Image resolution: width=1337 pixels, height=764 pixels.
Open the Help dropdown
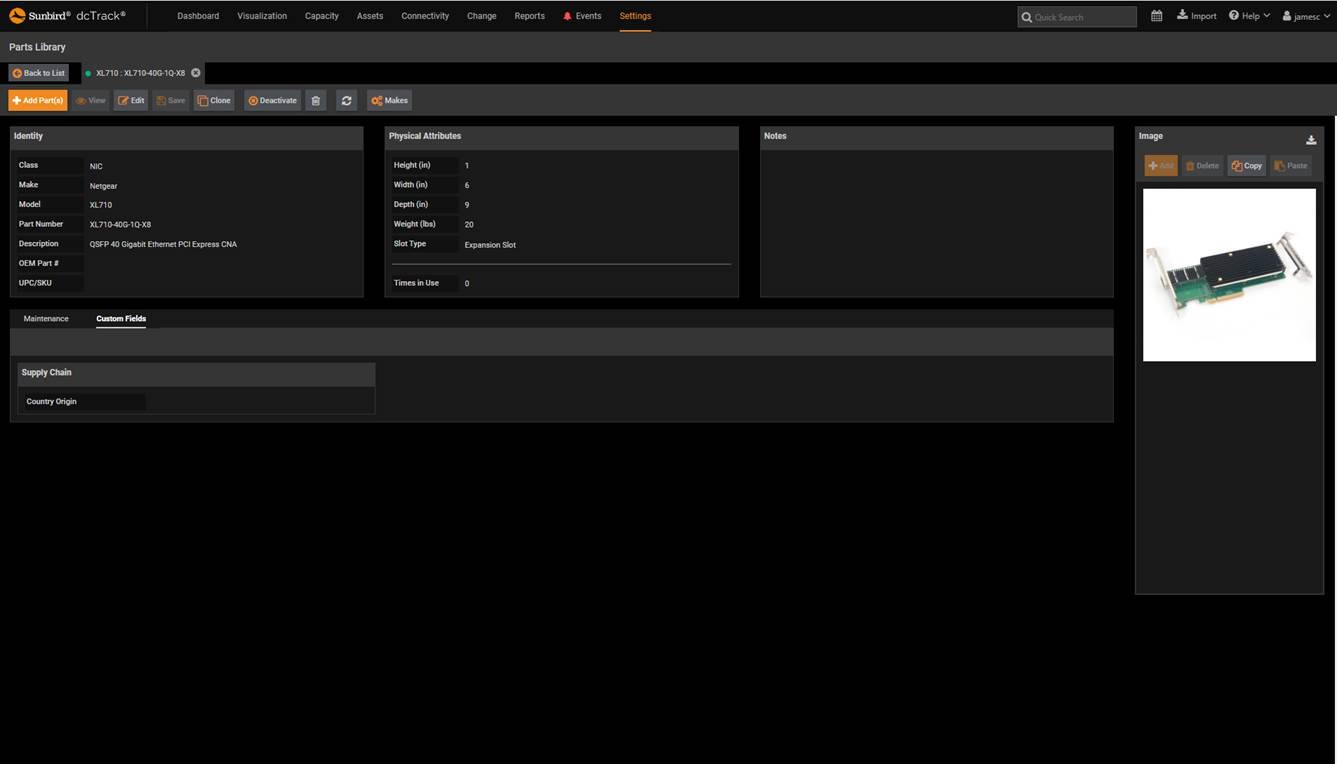click(x=1248, y=16)
